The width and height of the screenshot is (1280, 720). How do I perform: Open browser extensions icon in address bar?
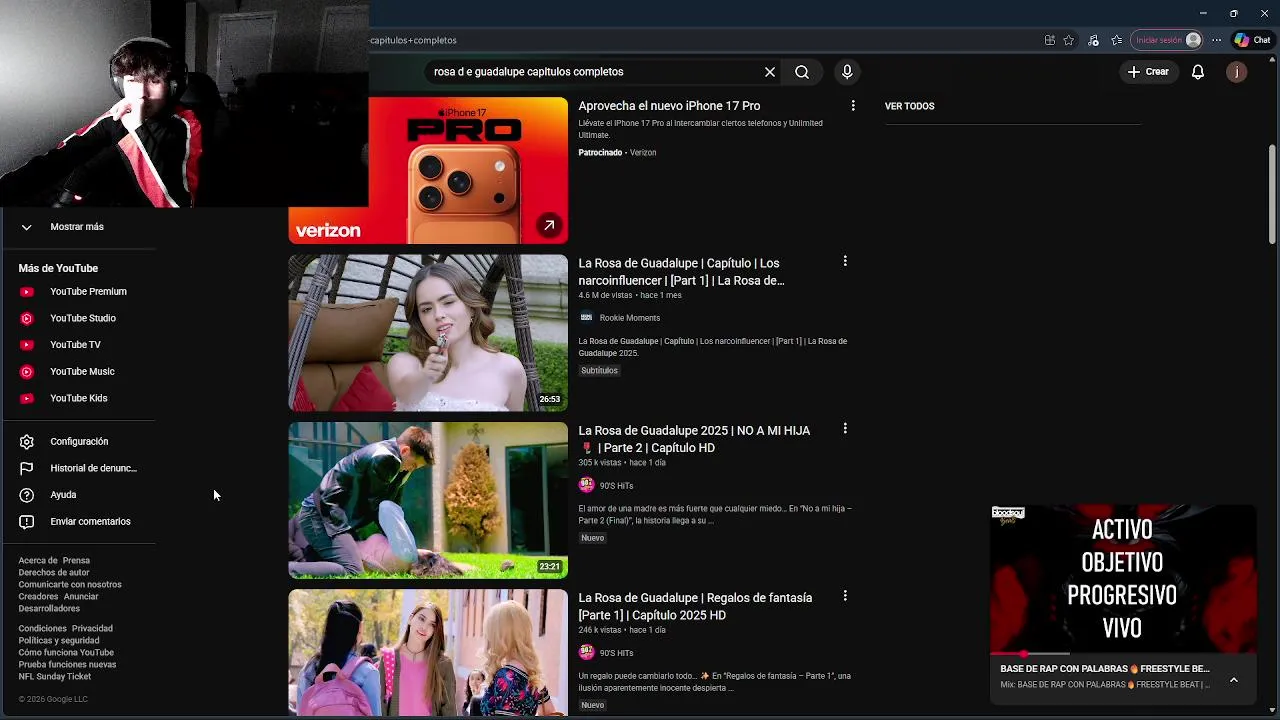point(1050,40)
